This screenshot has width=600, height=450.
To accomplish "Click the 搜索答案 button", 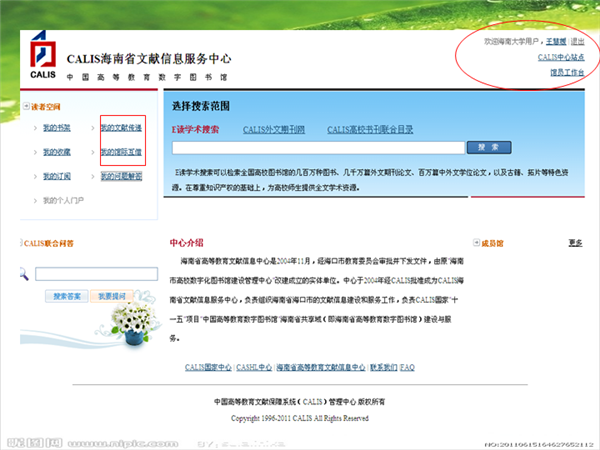I will tap(67, 296).
